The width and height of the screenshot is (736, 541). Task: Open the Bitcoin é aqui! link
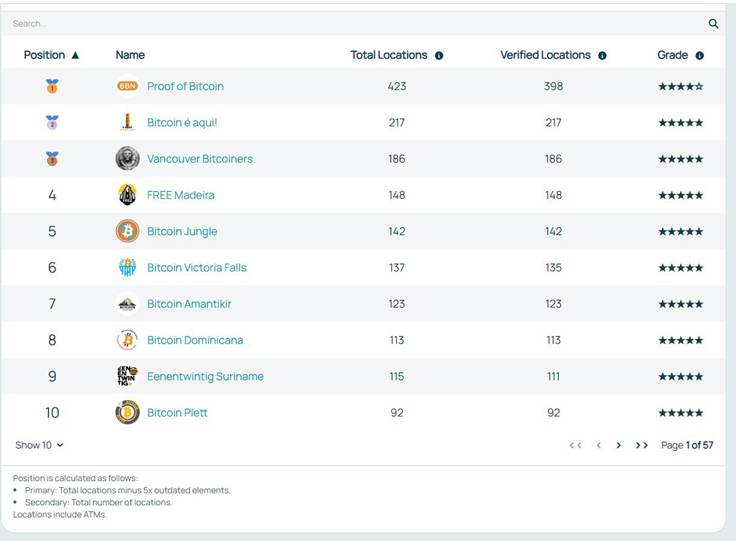(x=182, y=122)
